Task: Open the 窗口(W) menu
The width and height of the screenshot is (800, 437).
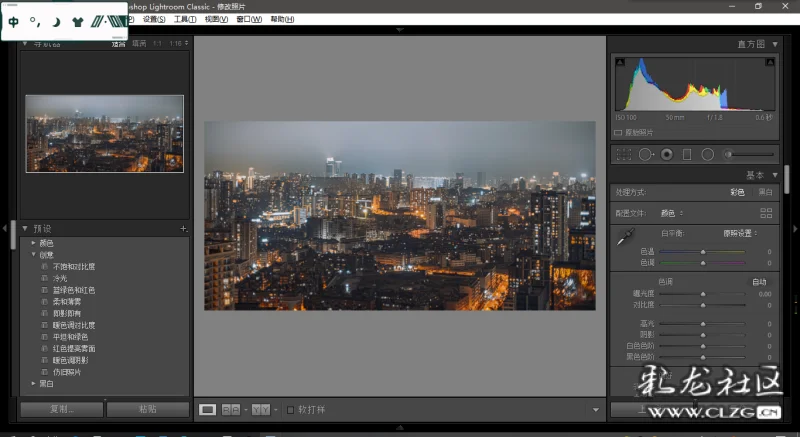Action: 249,19
